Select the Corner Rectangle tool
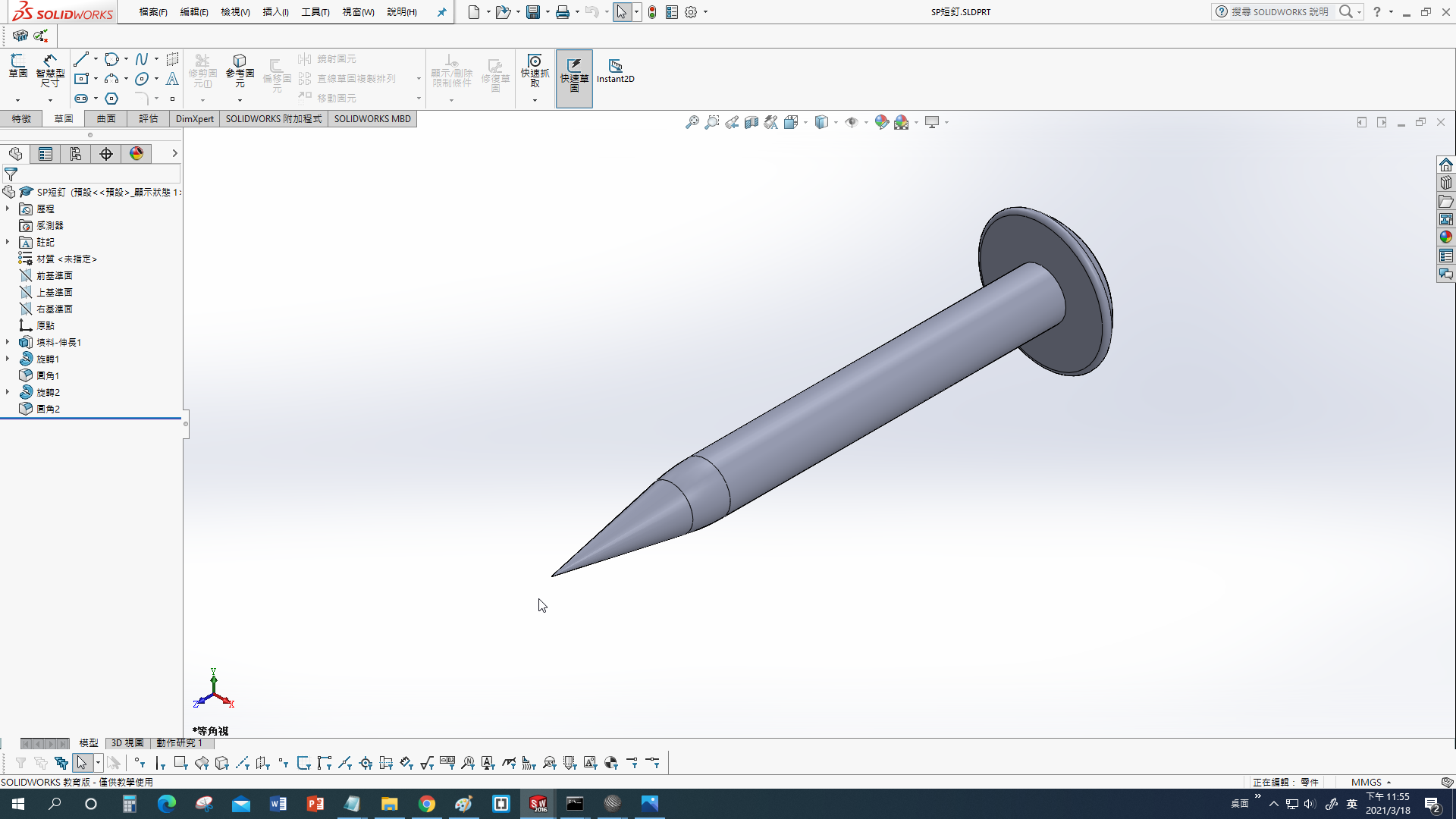 [x=81, y=79]
